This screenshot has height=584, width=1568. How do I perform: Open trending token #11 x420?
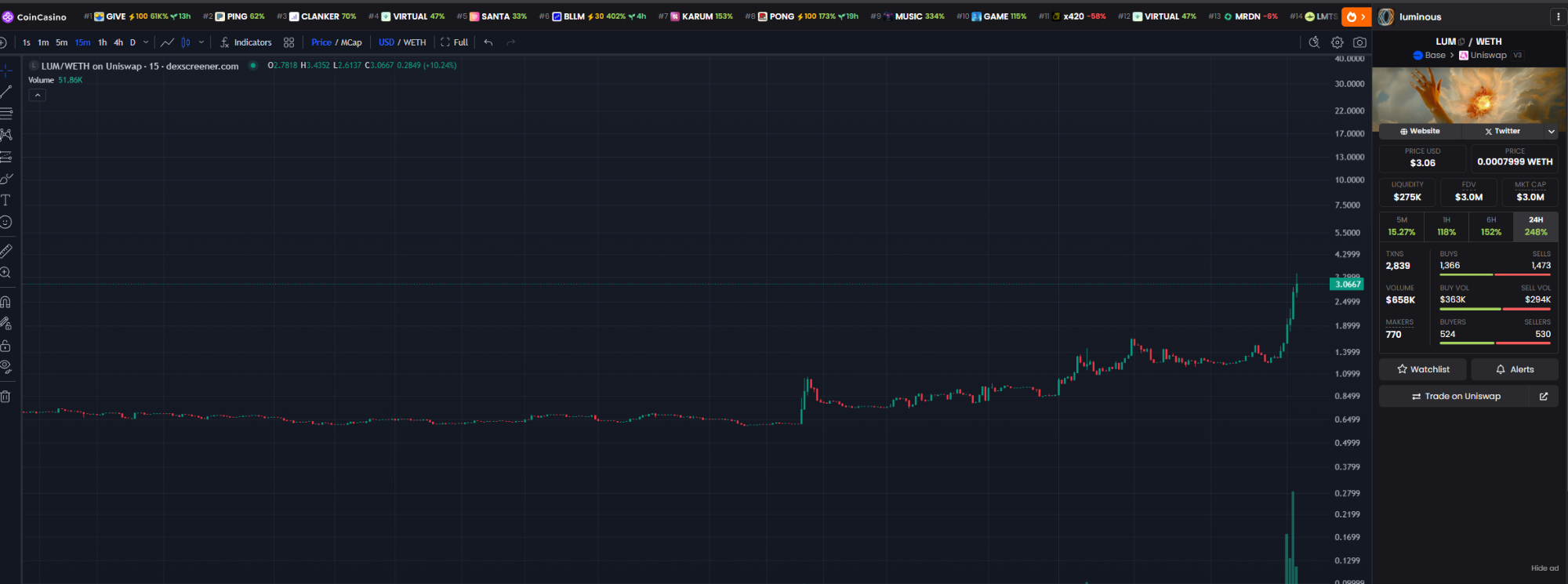(1073, 16)
